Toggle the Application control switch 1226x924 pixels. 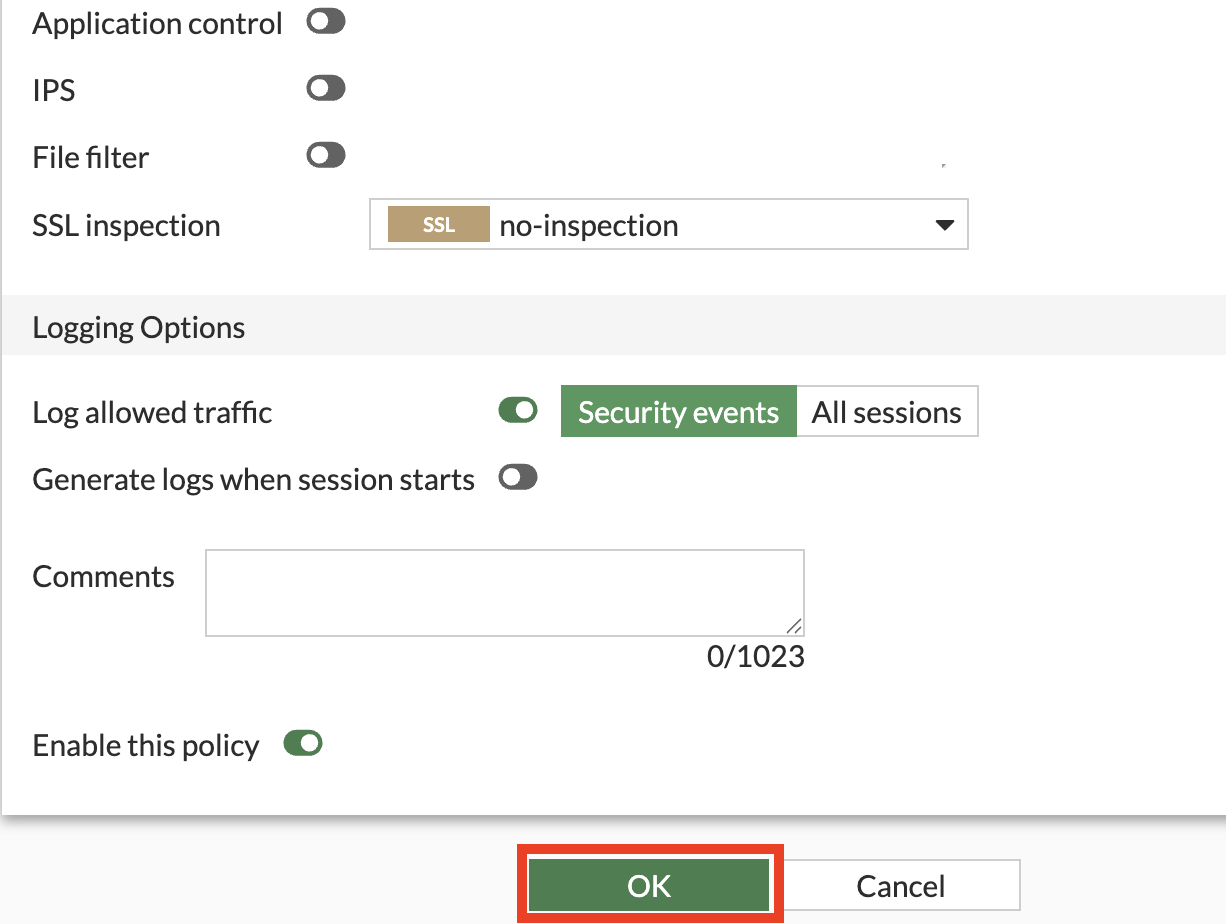pyautogui.click(x=326, y=22)
